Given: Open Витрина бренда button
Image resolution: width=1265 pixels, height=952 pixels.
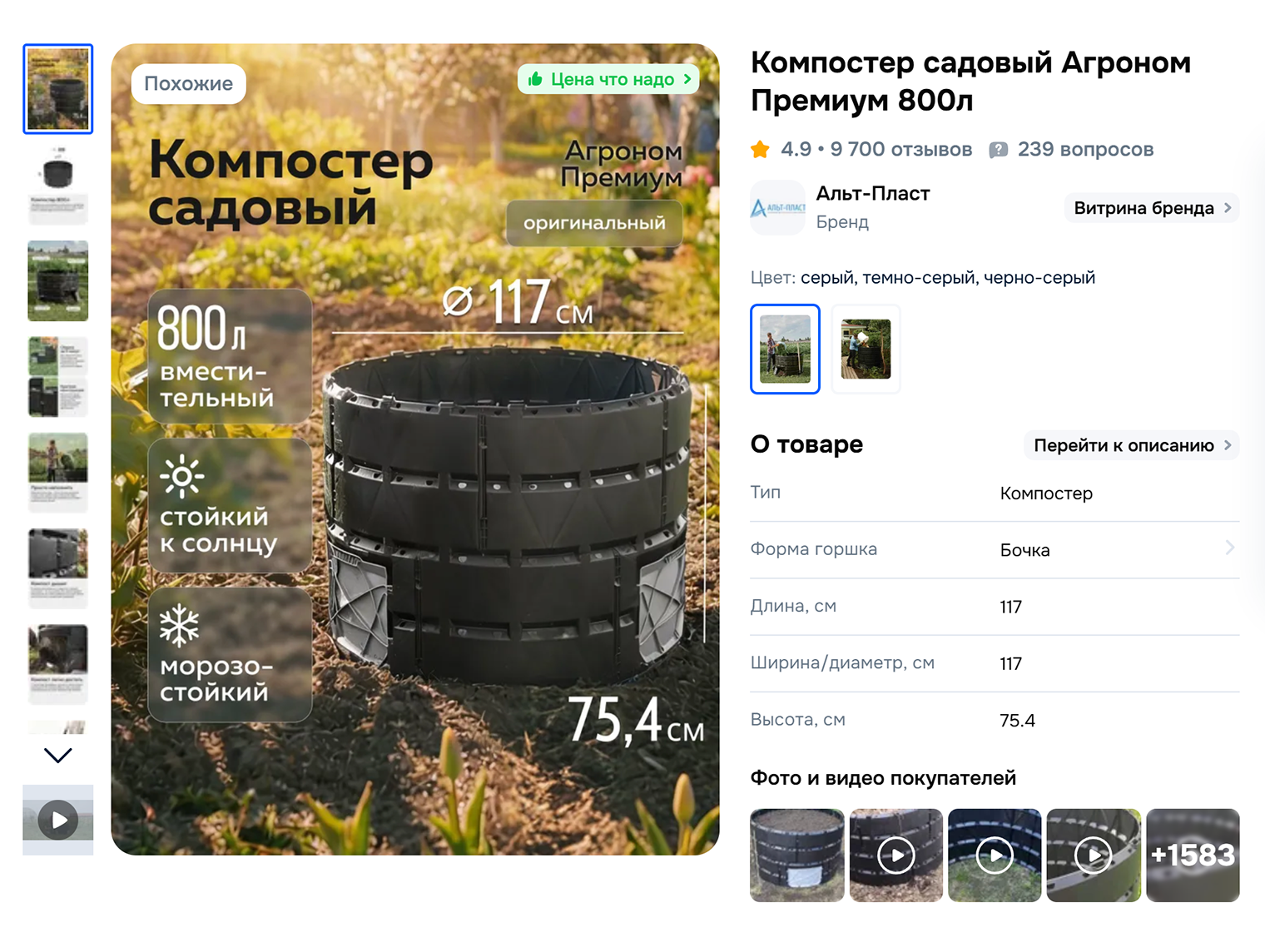Looking at the screenshot, I should [x=1152, y=208].
